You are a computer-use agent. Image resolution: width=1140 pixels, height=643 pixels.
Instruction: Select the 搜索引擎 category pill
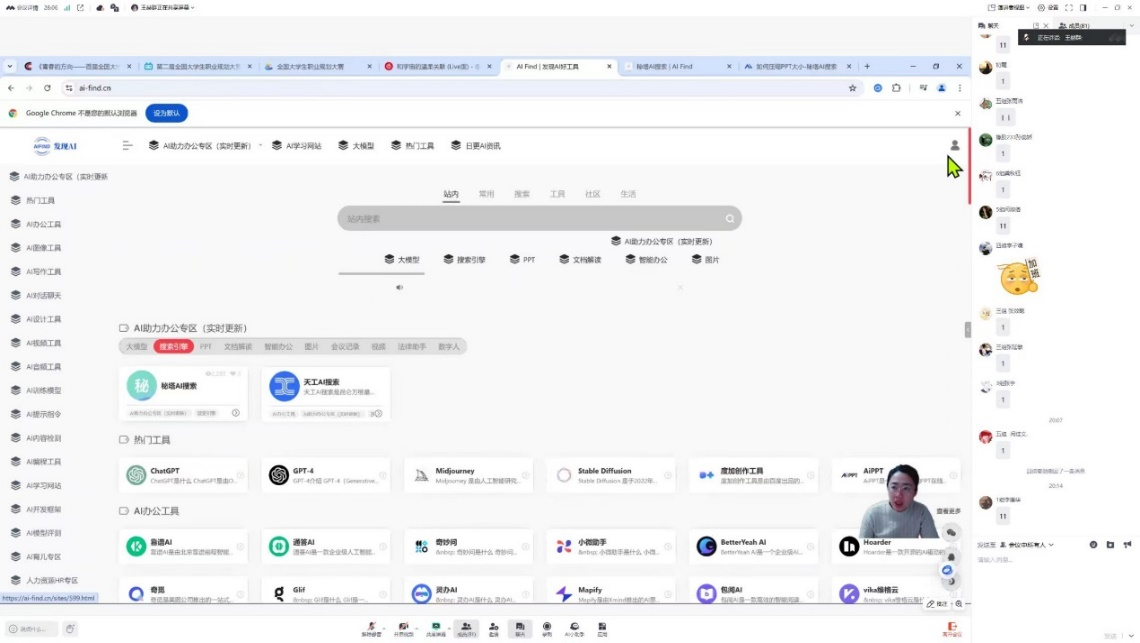[173, 347]
